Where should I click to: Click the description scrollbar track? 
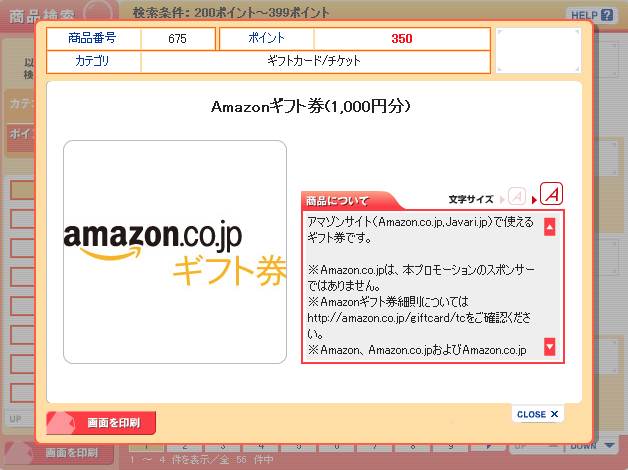550,287
